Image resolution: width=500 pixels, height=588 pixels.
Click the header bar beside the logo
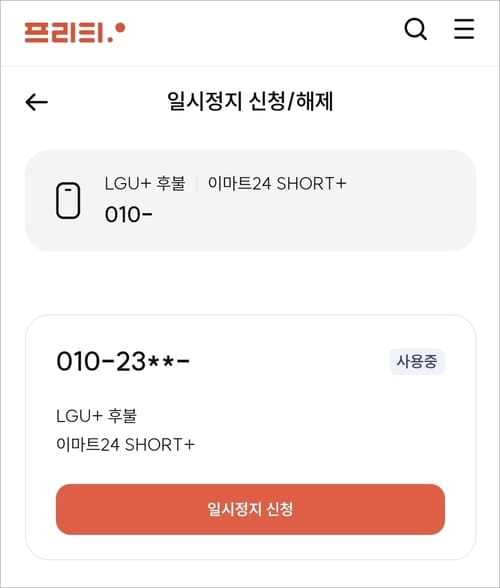(263, 33)
